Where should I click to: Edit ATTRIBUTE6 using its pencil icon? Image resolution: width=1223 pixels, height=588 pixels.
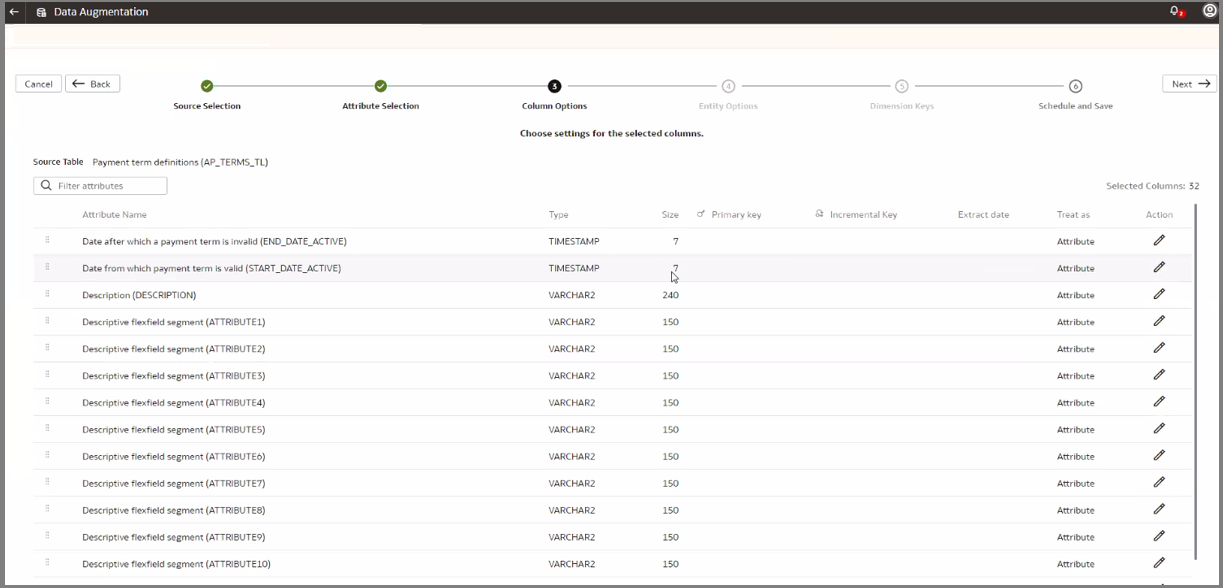click(x=1159, y=455)
